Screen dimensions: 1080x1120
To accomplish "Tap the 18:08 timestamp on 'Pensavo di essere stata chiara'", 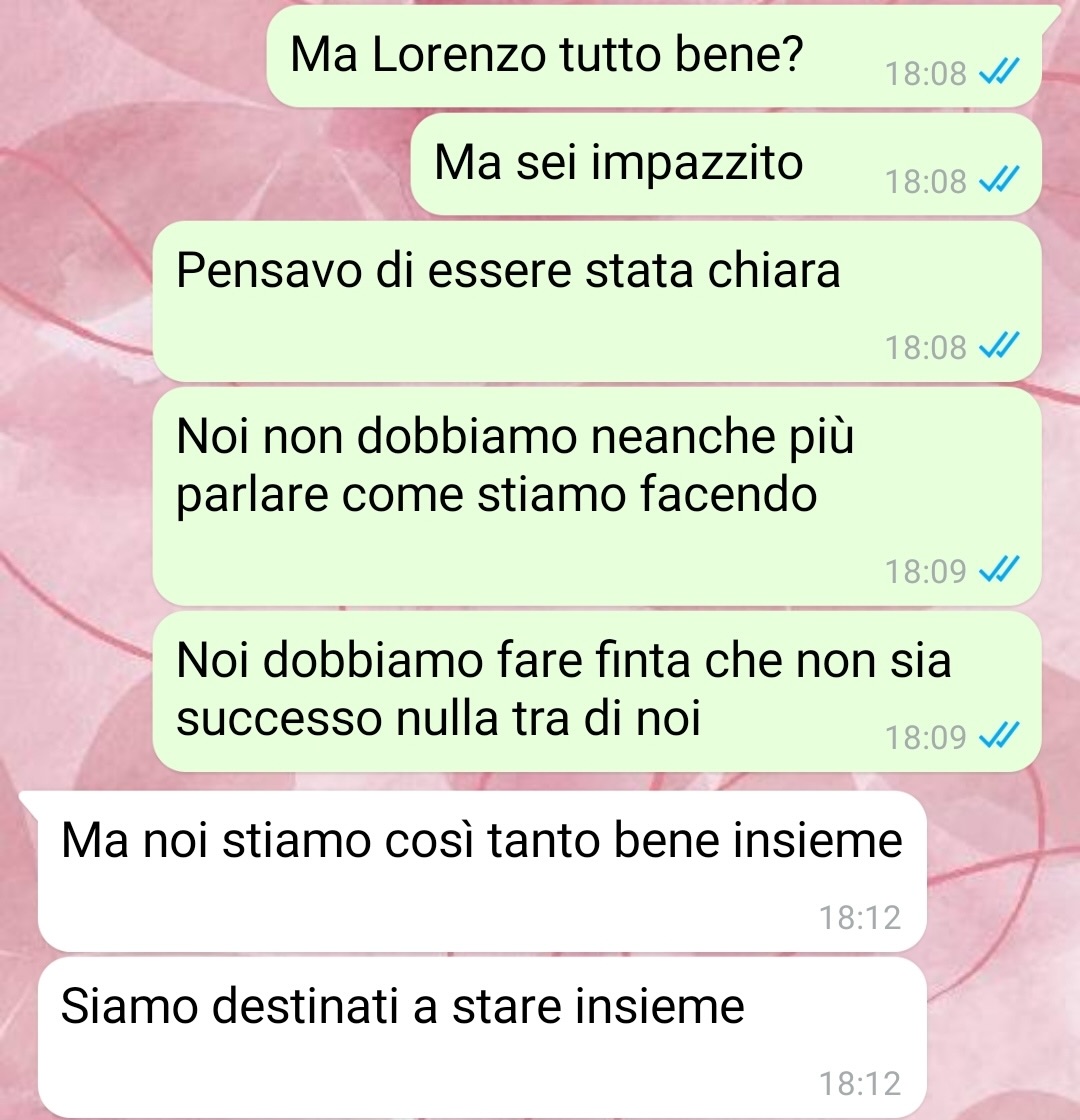I will [x=926, y=348].
